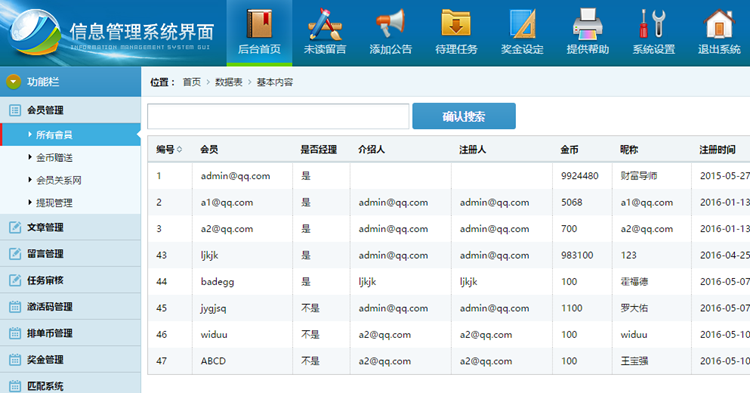
Task: Click 首页 breadcrumb link
Action: [x=192, y=82]
